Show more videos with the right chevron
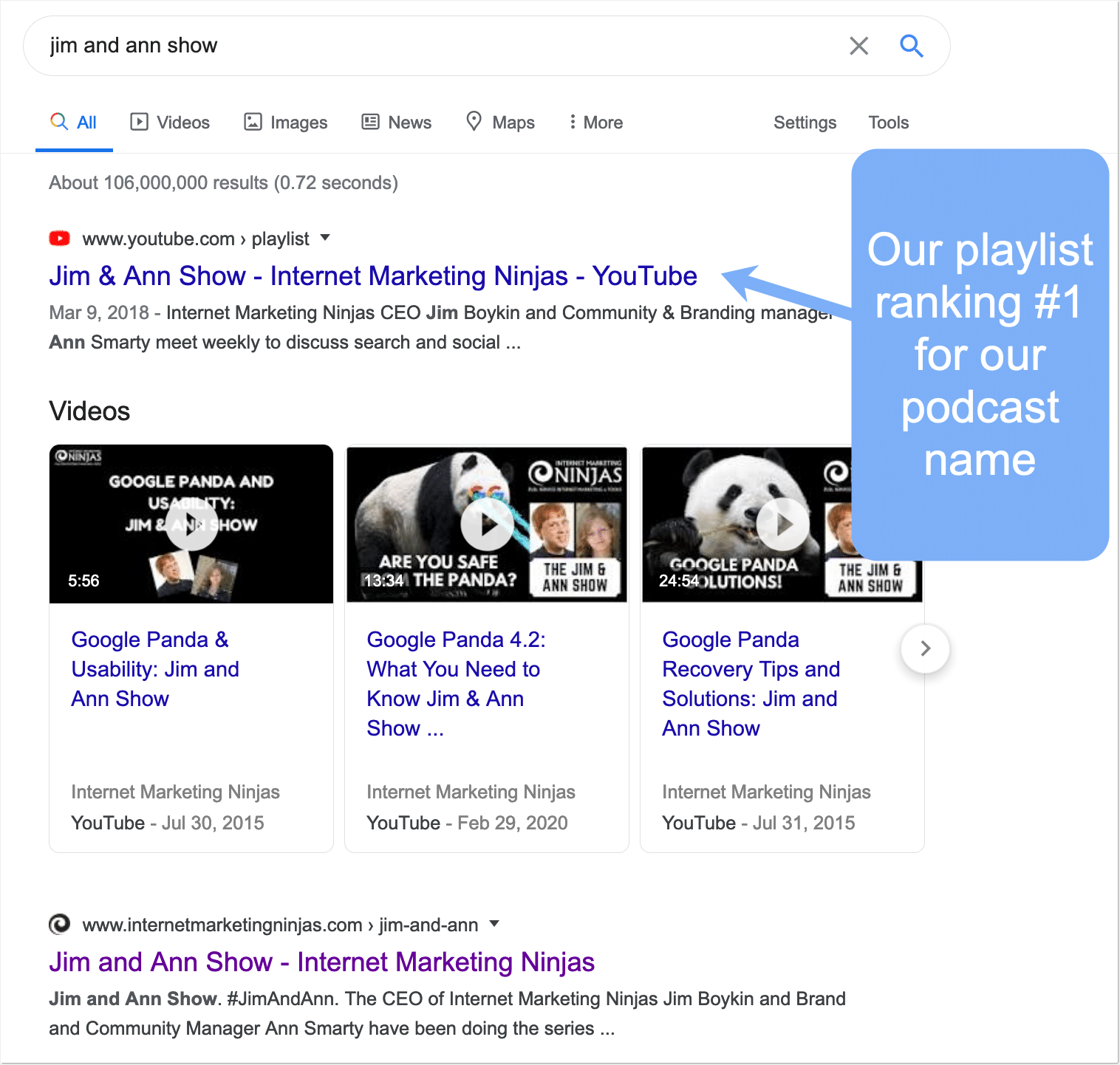 coord(925,648)
